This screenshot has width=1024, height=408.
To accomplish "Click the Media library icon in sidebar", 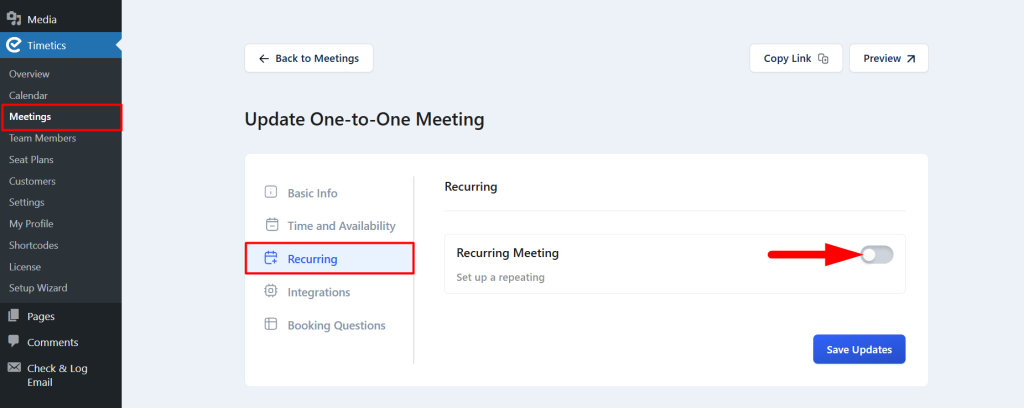I will coord(14,18).
